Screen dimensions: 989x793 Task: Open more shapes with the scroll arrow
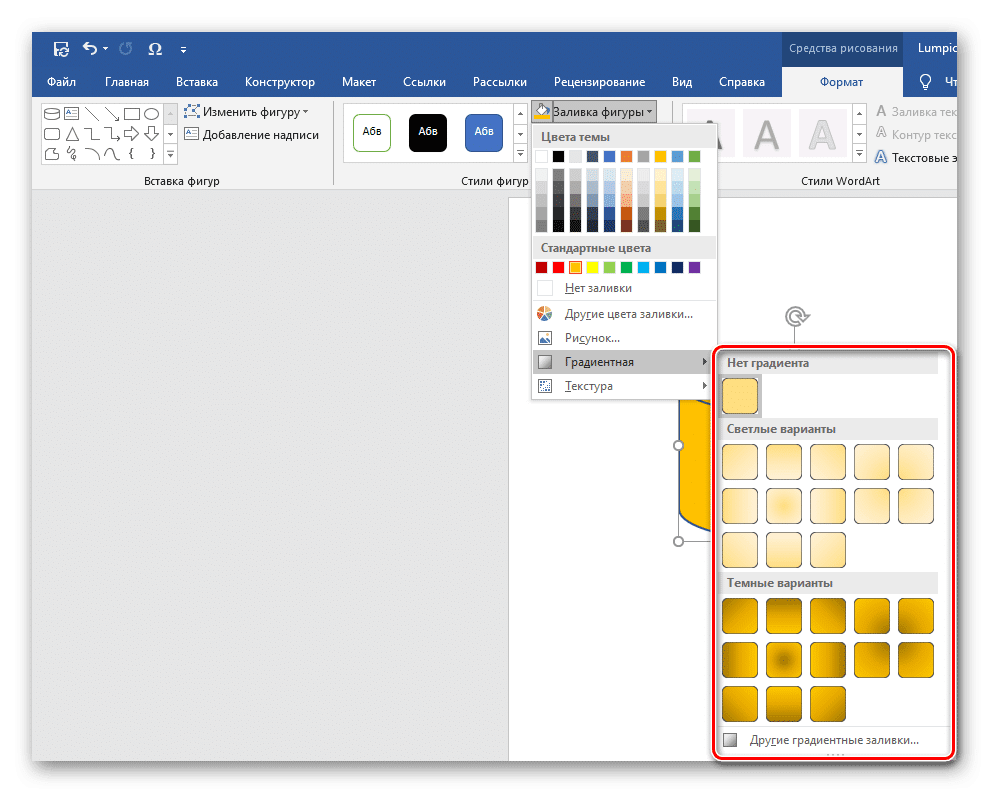point(170,155)
